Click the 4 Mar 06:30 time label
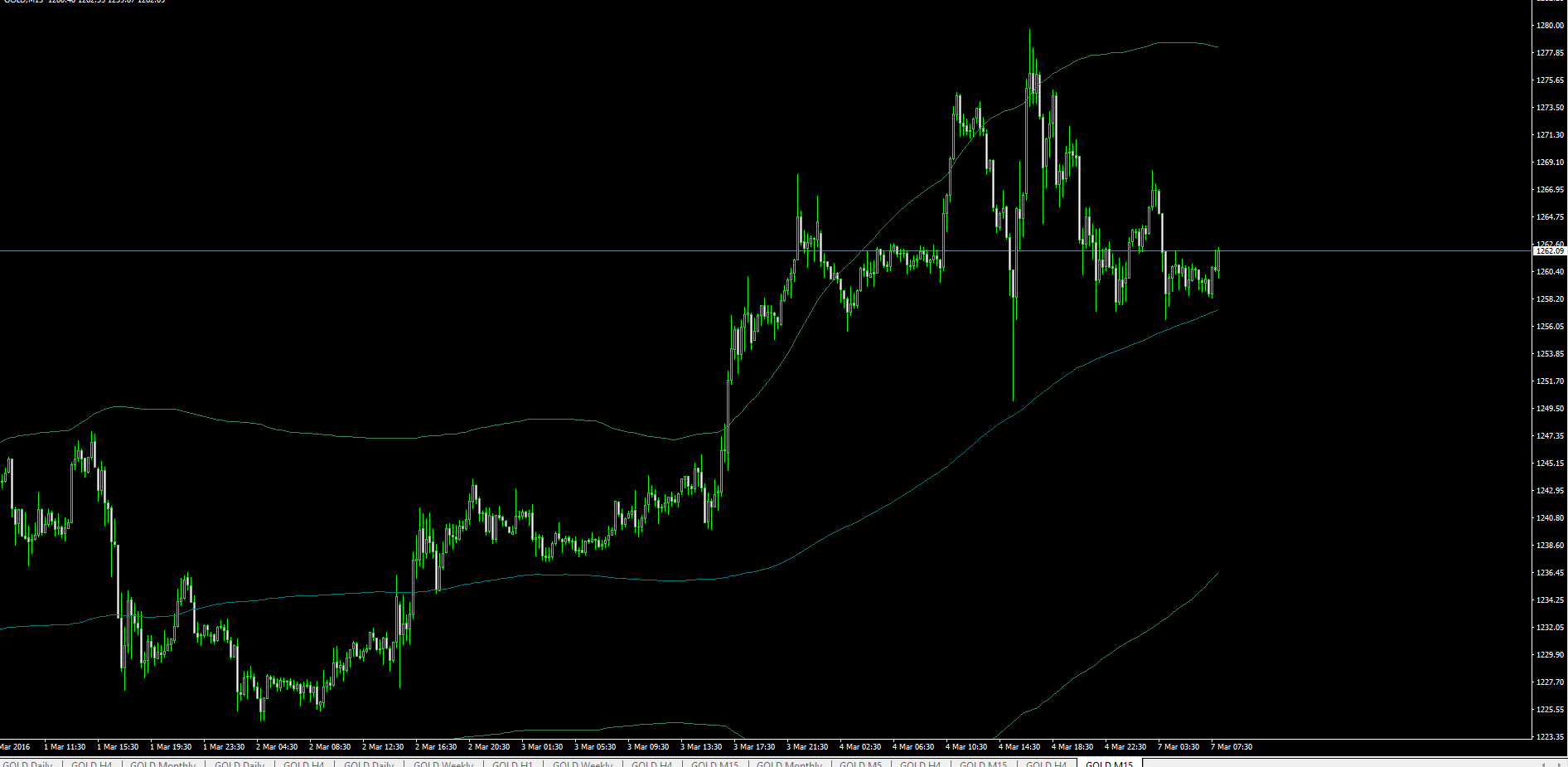The image size is (1568, 767). pyautogui.click(x=913, y=747)
